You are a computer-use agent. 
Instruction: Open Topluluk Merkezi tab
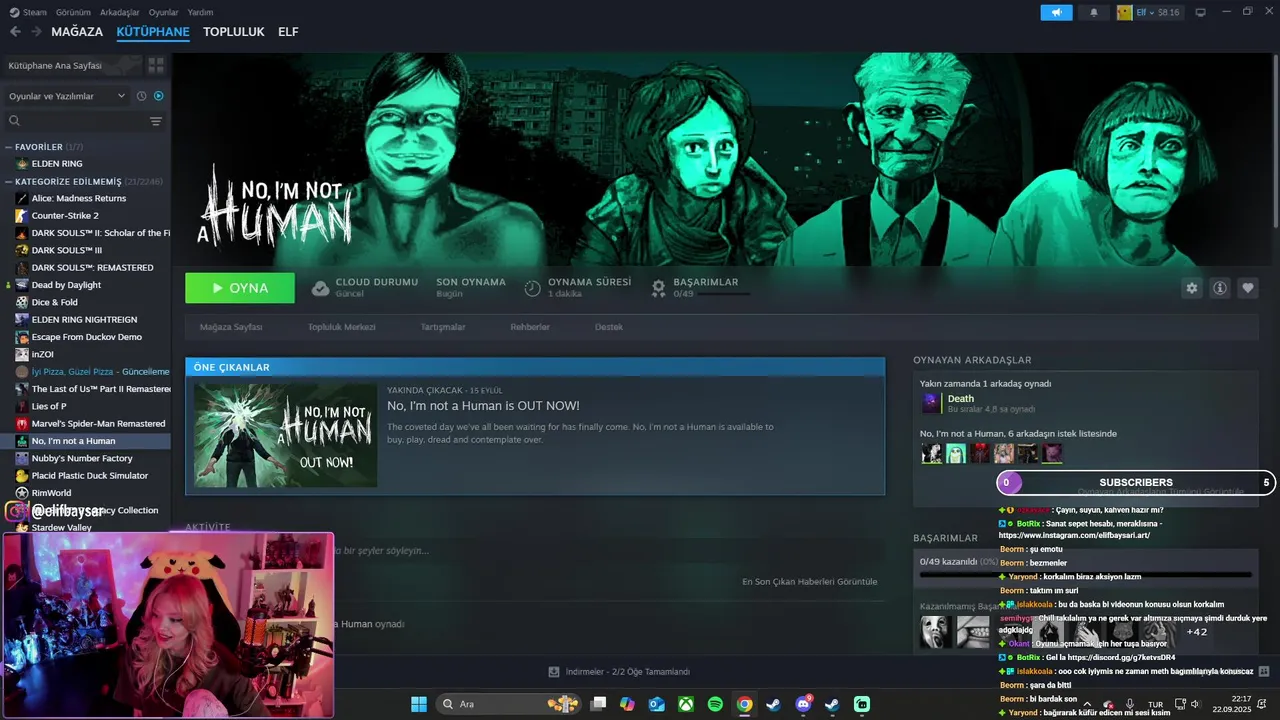click(x=341, y=327)
